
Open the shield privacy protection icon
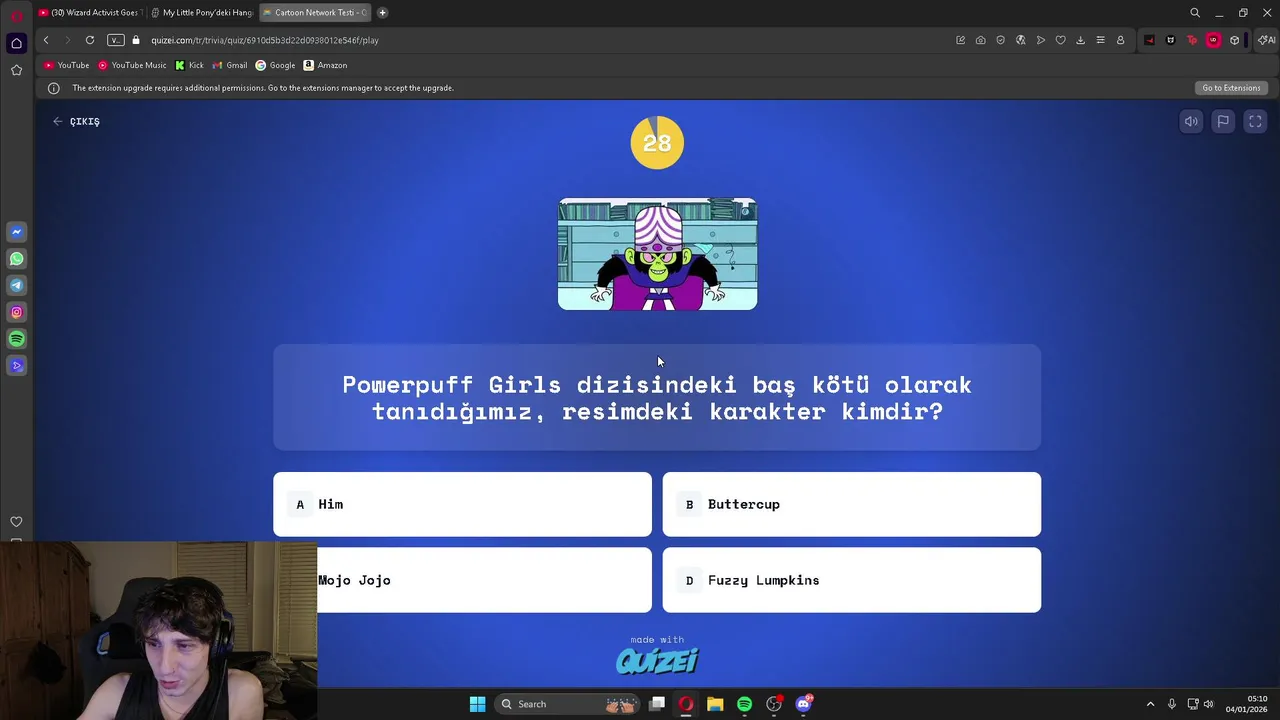coord(1000,40)
